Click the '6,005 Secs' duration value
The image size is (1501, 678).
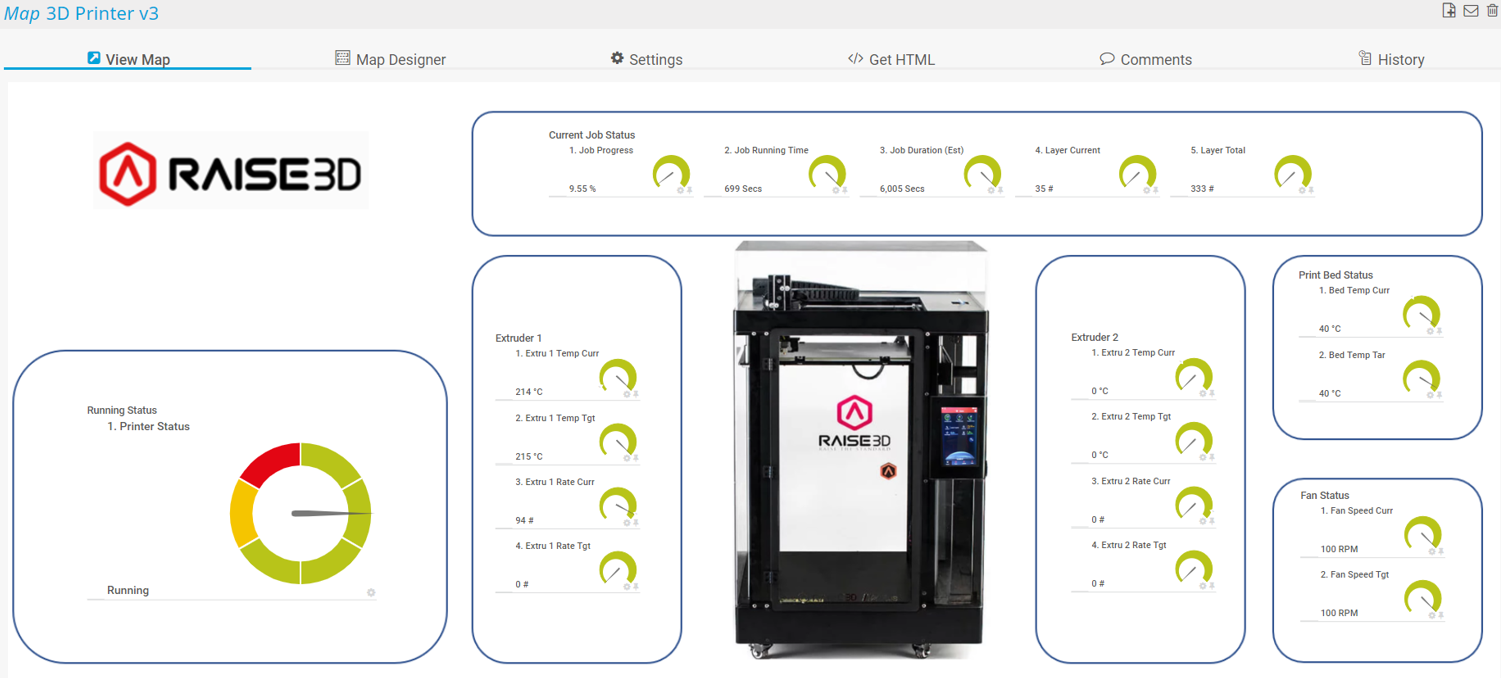point(902,188)
